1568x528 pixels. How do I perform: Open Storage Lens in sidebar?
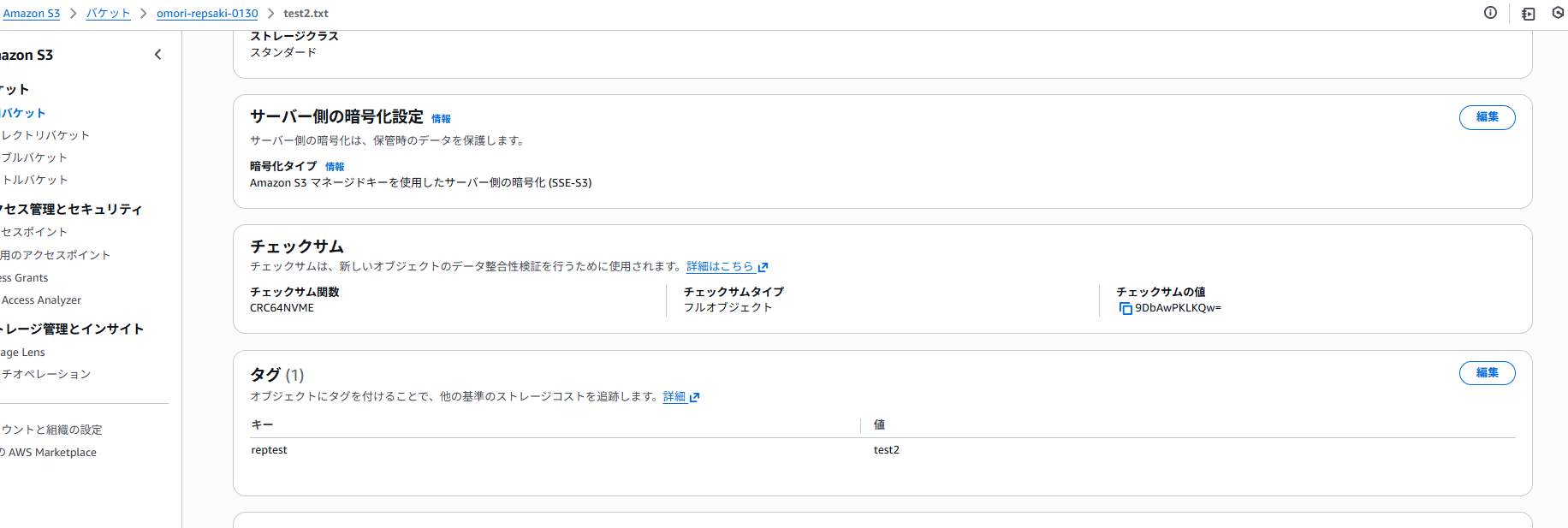(x=22, y=353)
